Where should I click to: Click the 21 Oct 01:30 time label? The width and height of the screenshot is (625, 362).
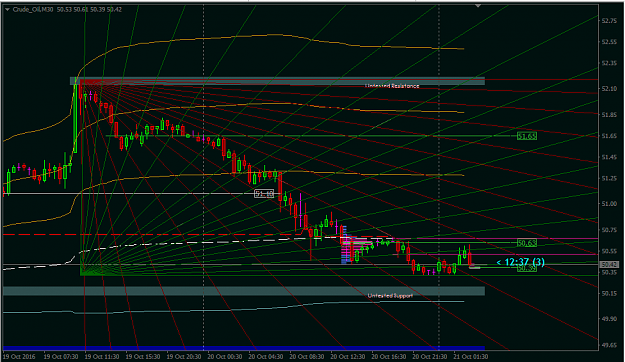click(x=471, y=356)
